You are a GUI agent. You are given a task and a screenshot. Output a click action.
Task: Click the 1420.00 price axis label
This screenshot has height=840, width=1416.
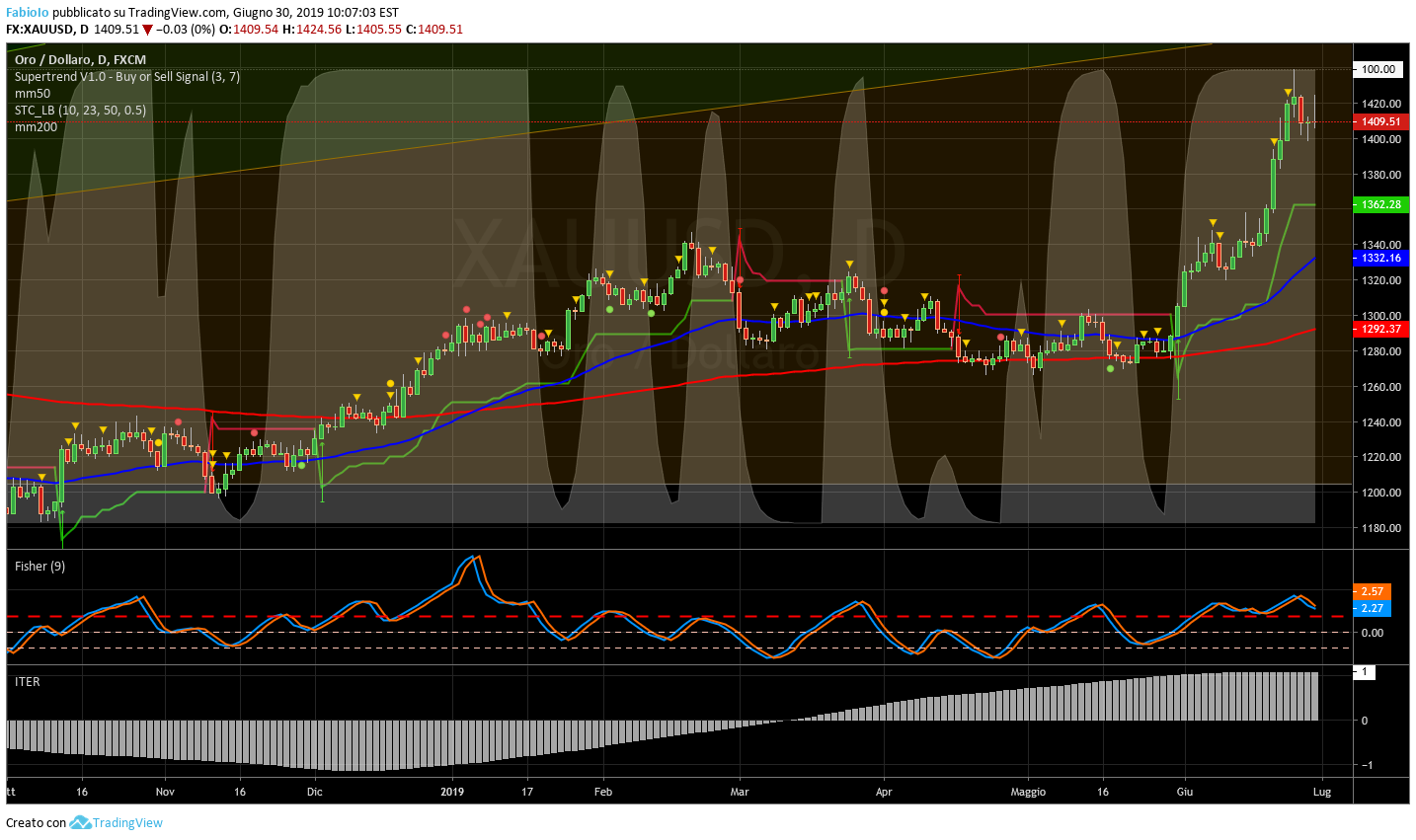click(x=1380, y=104)
